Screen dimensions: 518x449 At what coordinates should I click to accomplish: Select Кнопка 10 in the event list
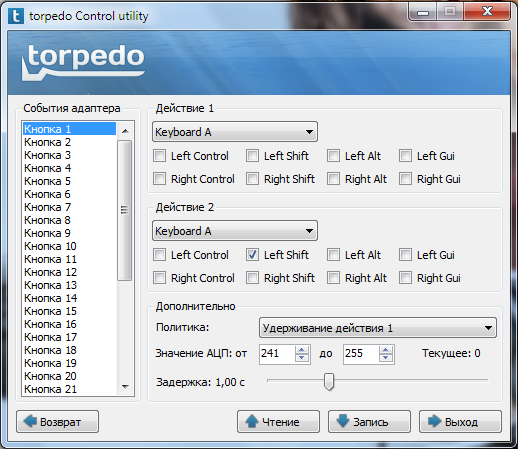point(70,246)
